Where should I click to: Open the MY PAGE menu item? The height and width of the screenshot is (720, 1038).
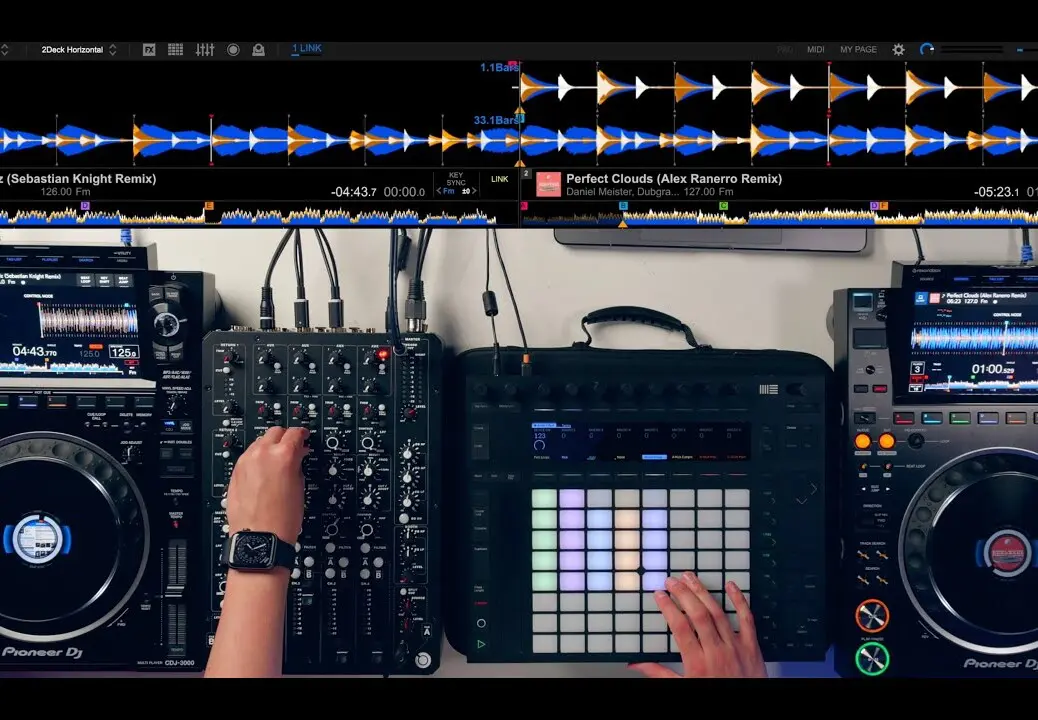858,50
